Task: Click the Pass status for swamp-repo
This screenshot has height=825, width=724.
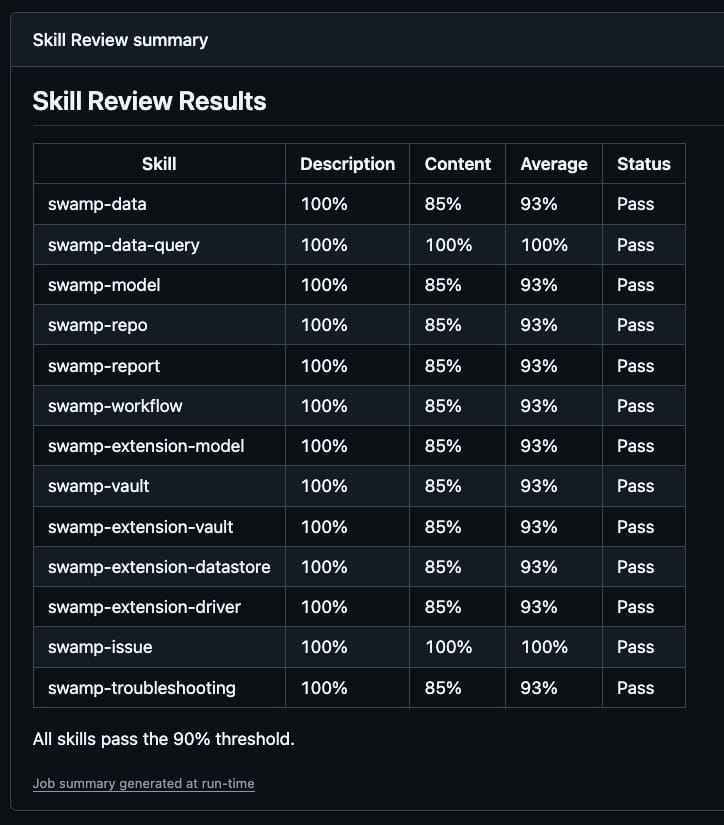Action: (x=635, y=325)
